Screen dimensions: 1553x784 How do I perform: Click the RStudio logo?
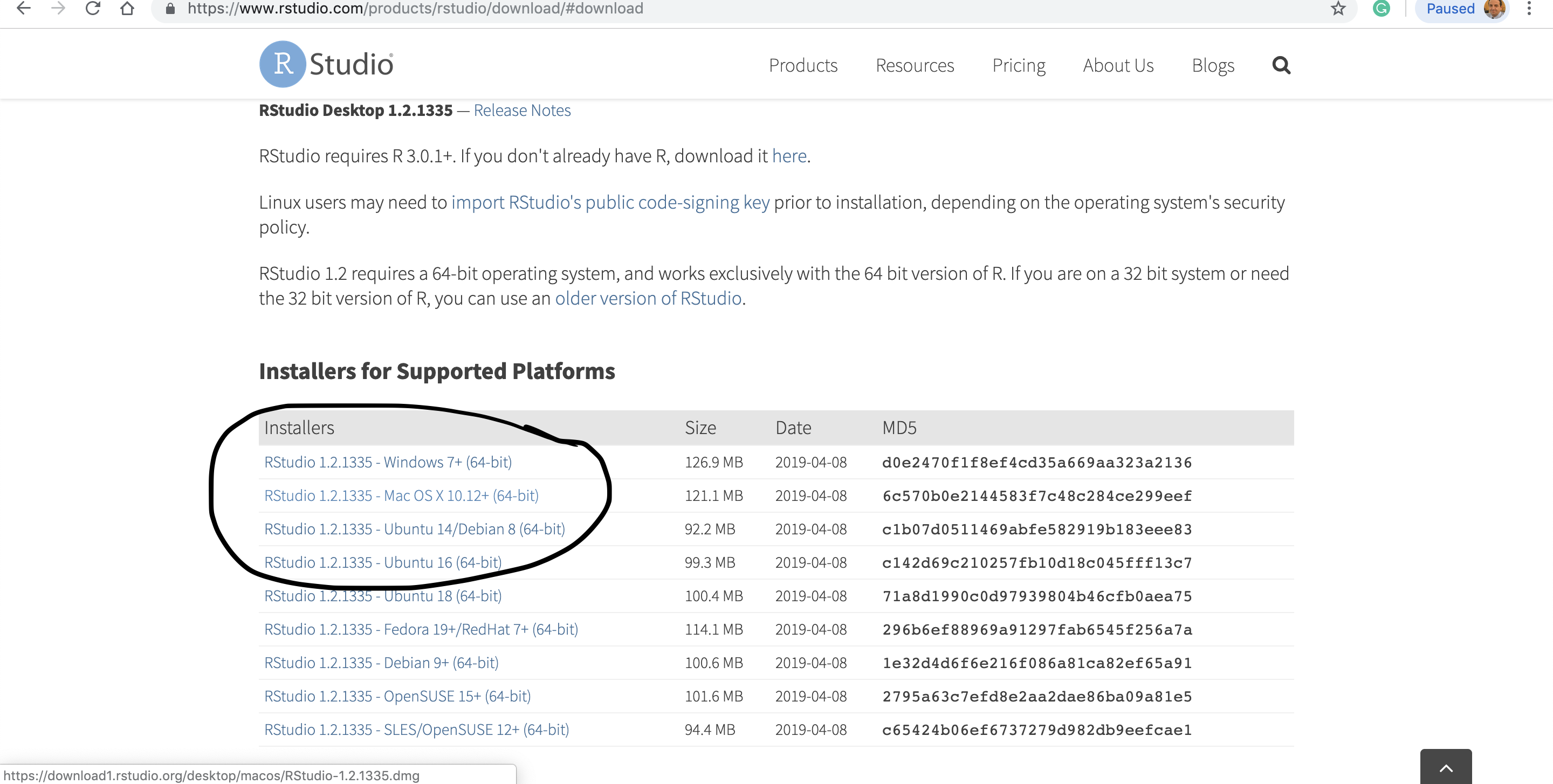coord(326,64)
